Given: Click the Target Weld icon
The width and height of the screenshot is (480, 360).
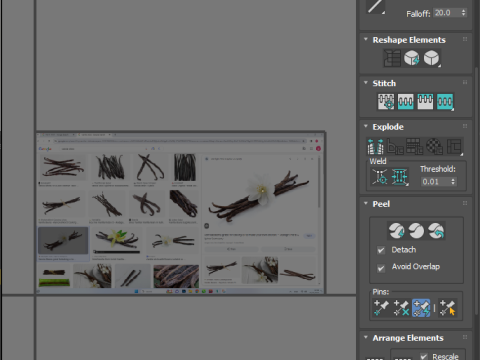Looking at the screenshot, I should click(x=380, y=177).
